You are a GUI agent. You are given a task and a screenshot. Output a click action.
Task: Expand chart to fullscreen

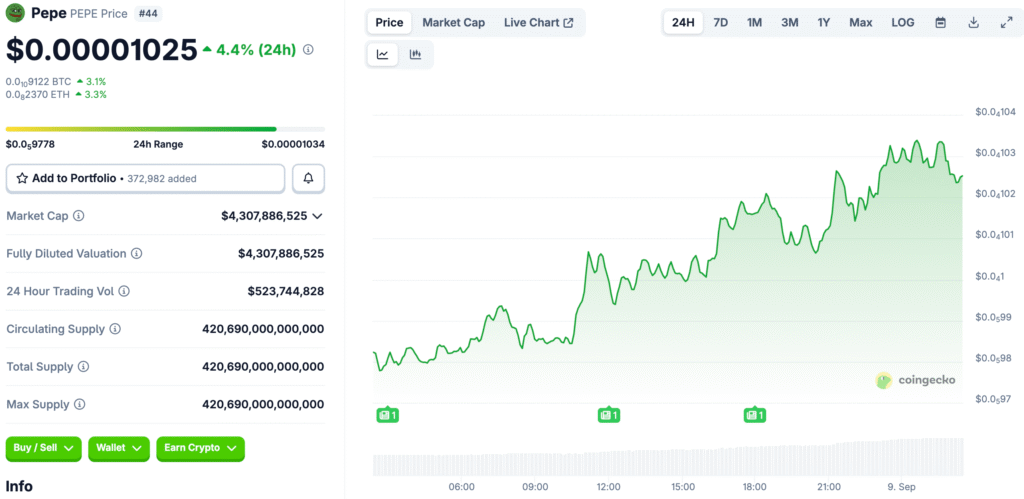pos(1006,23)
